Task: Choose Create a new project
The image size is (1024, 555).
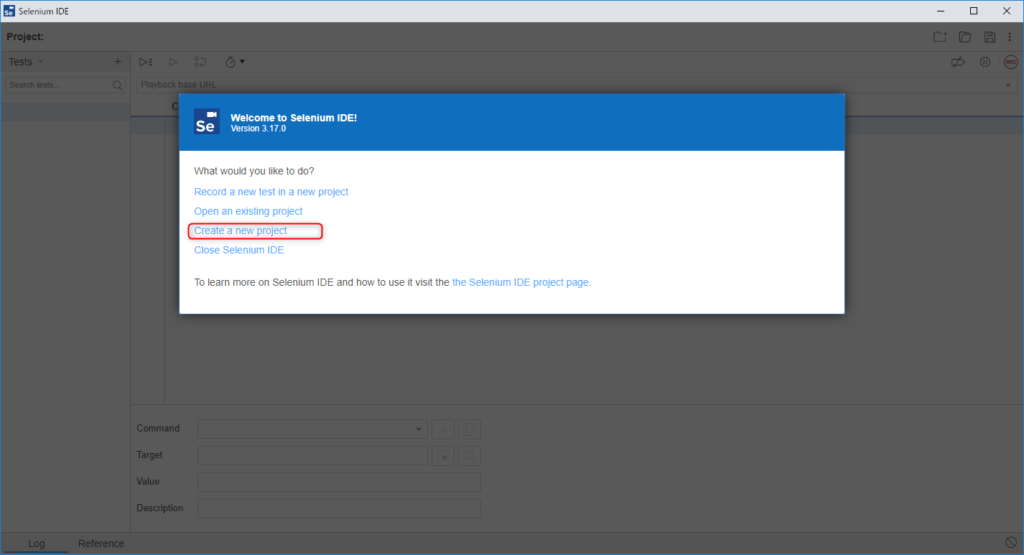Action: click(240, 230)
